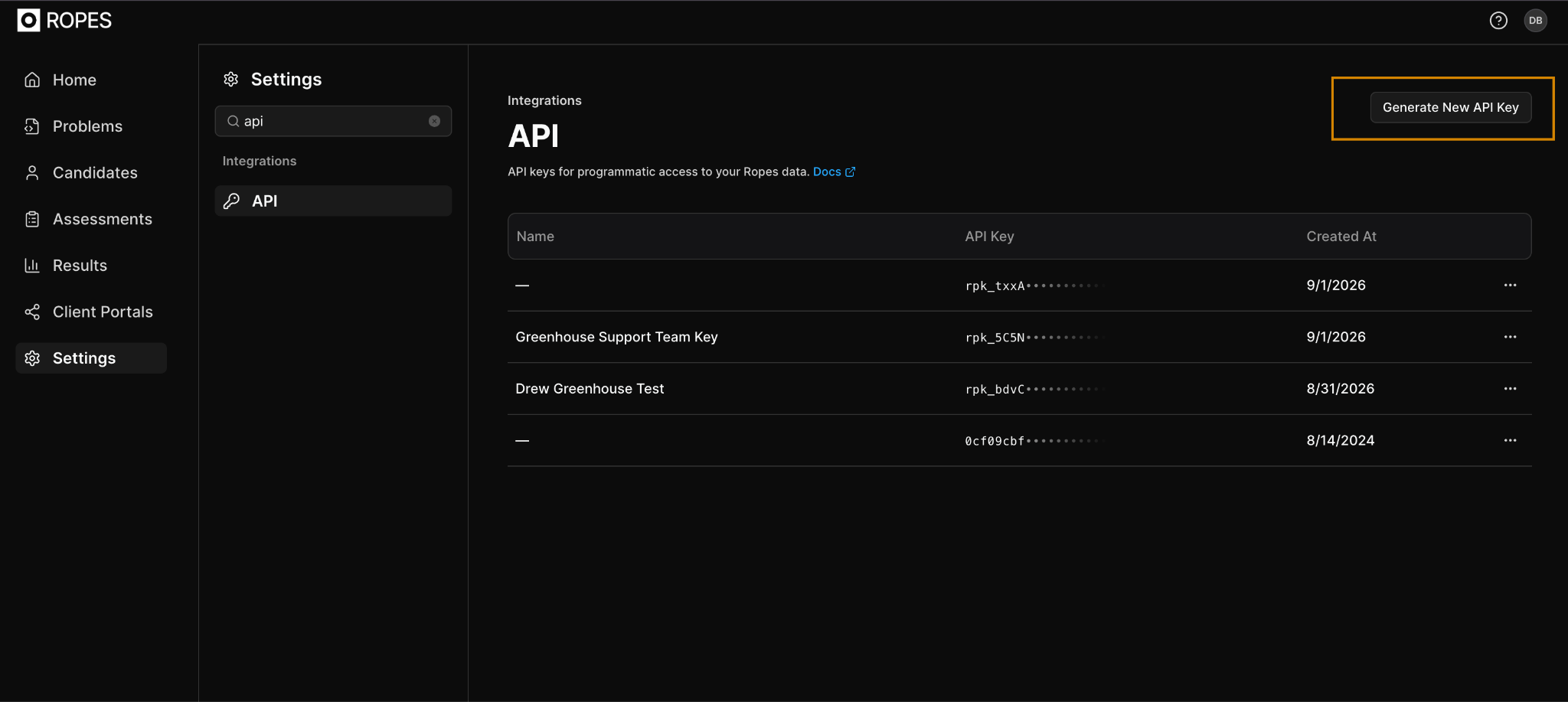Click the rpk_5C5N masked key
Image resolution: width=1568 pixels, height=702 pixels.
point(1034,338)
